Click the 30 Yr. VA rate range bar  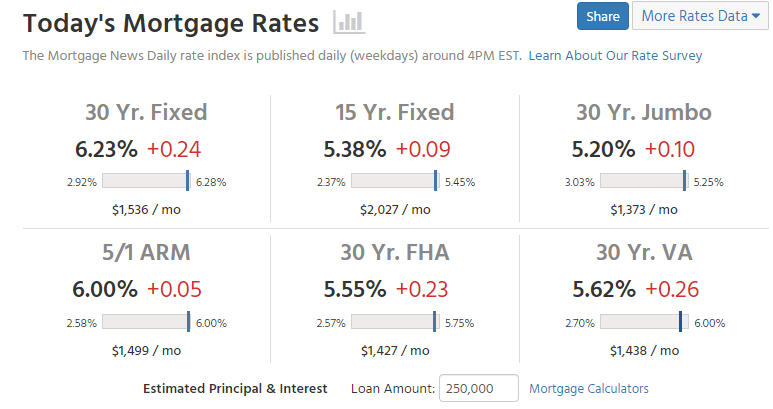(x=643, y=322)
